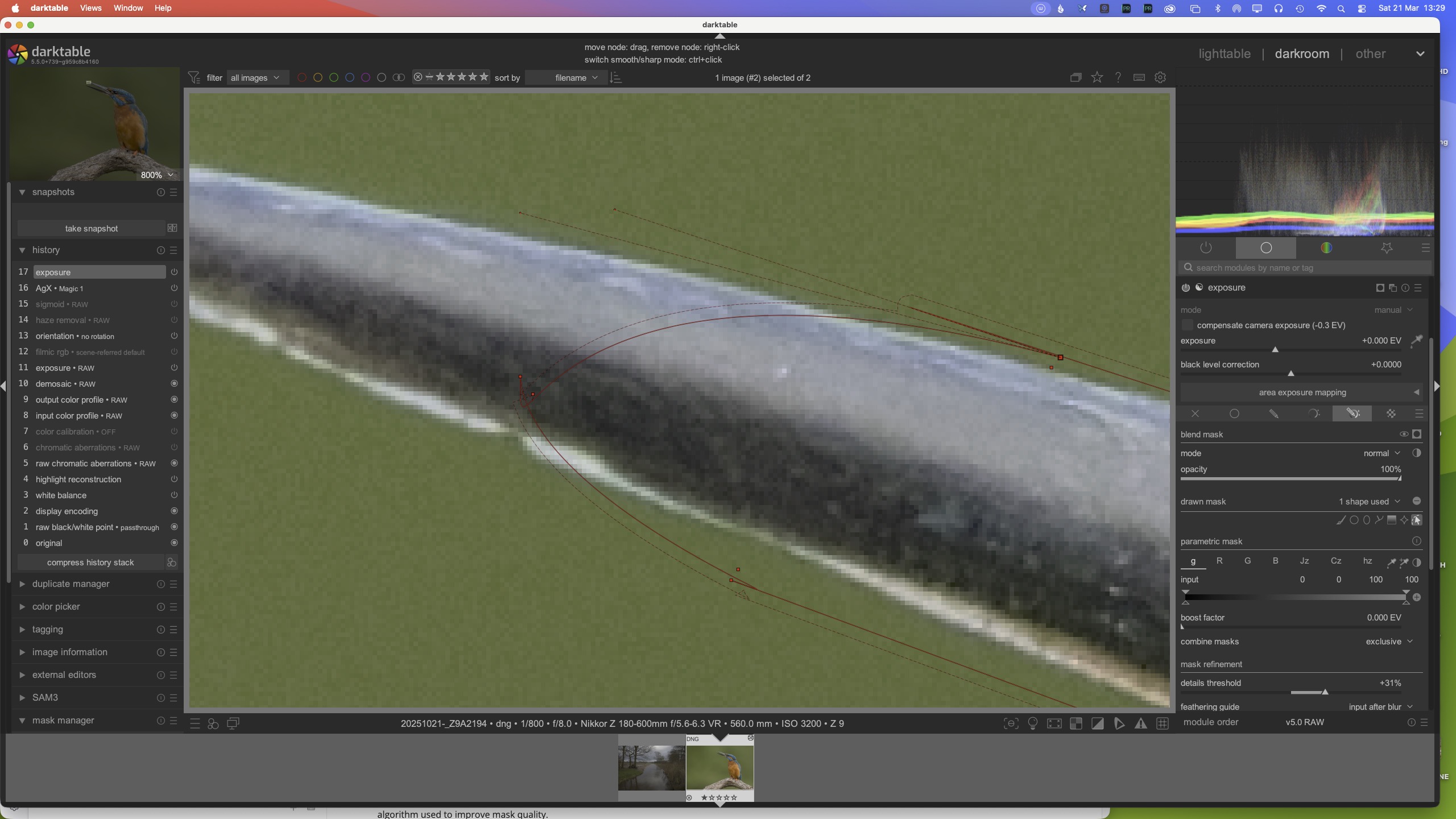Select the brush drawn-mask shape tool
This screenshot has width=1456, height=819.
(x=1341, y=520)
